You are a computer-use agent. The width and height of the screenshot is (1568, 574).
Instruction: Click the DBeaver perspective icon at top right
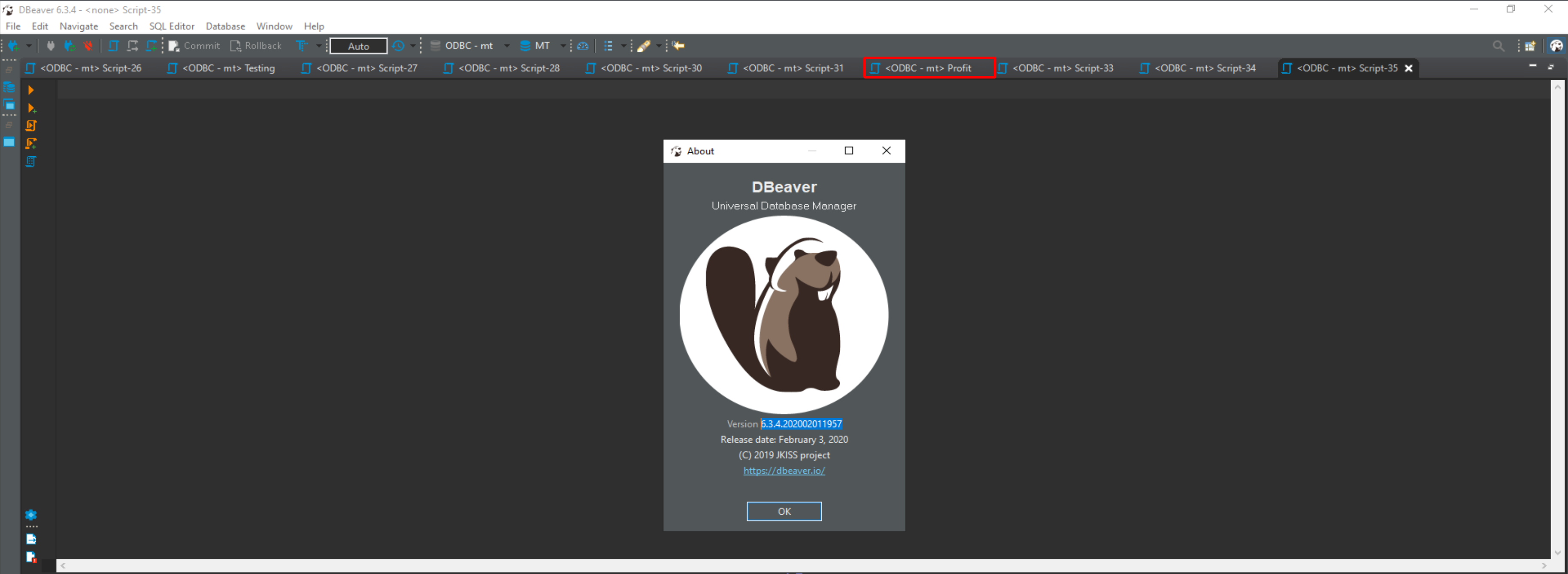(x=1556, y=45)
